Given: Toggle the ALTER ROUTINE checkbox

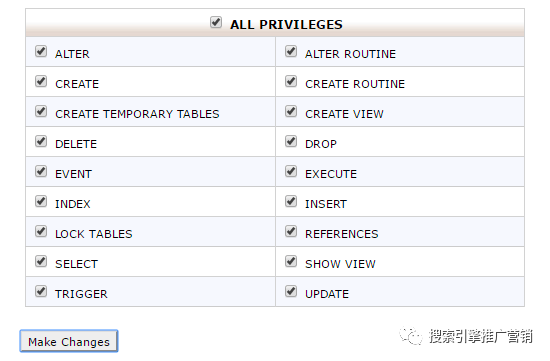Looking at the screenshot, I should [x=291, y=52].
